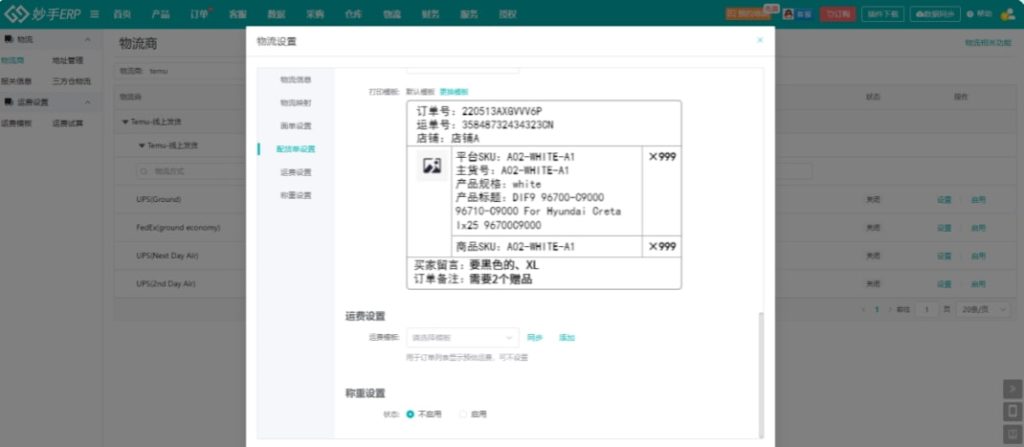1024x447 pixels.
Task: Open the 数据 top menu
Action: click(276, 14)
